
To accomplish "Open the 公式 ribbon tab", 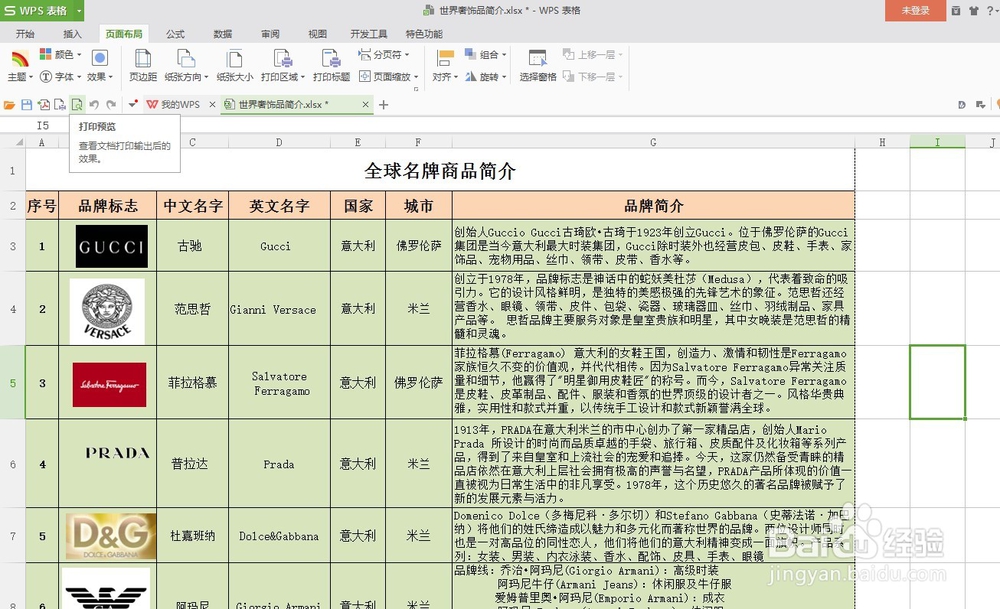I will pos(175,34).
